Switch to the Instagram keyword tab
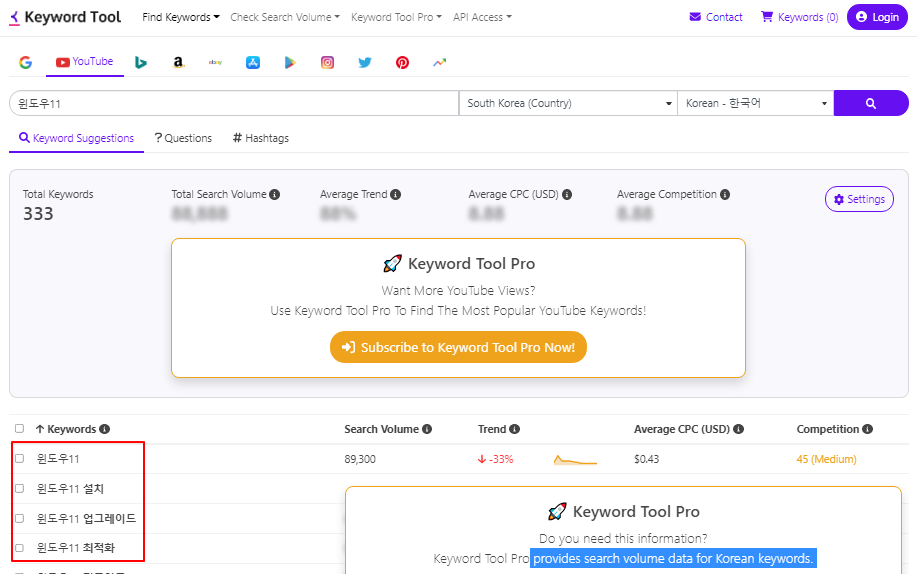Screen dimensions: 917x574 328,62
